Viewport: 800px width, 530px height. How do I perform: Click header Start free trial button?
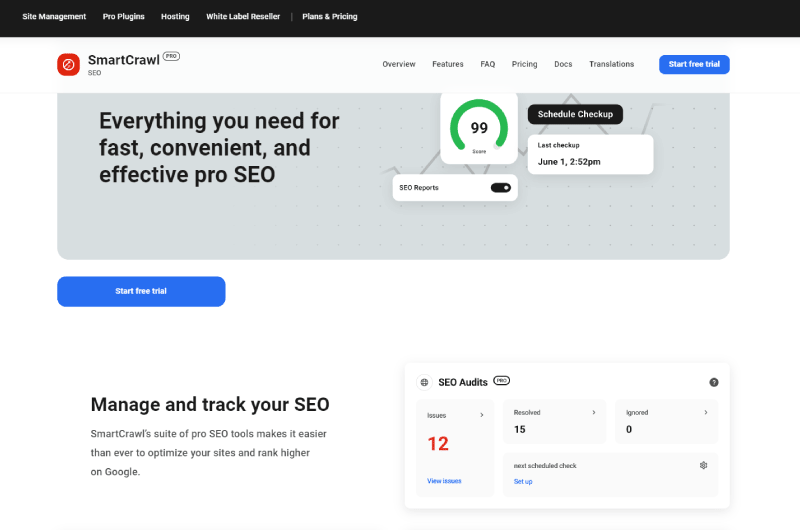pos(694,64)
